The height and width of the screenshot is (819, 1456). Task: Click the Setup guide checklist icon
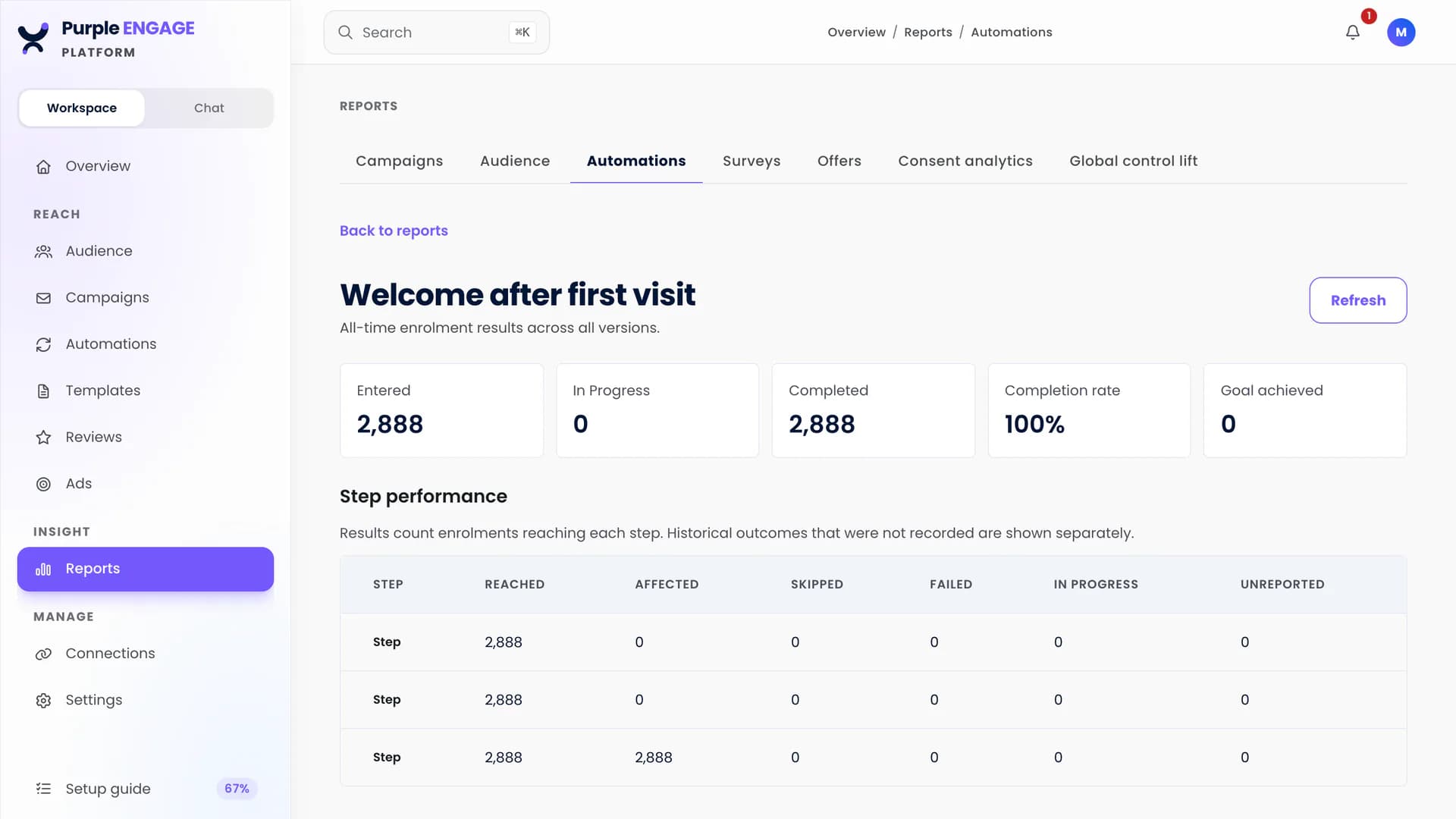(43, 789)
